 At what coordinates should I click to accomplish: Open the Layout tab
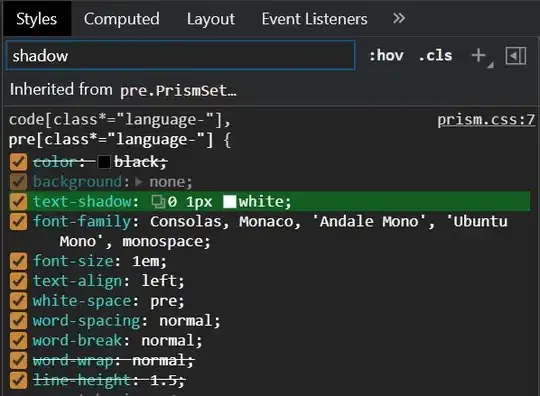(x=211, y=19)
